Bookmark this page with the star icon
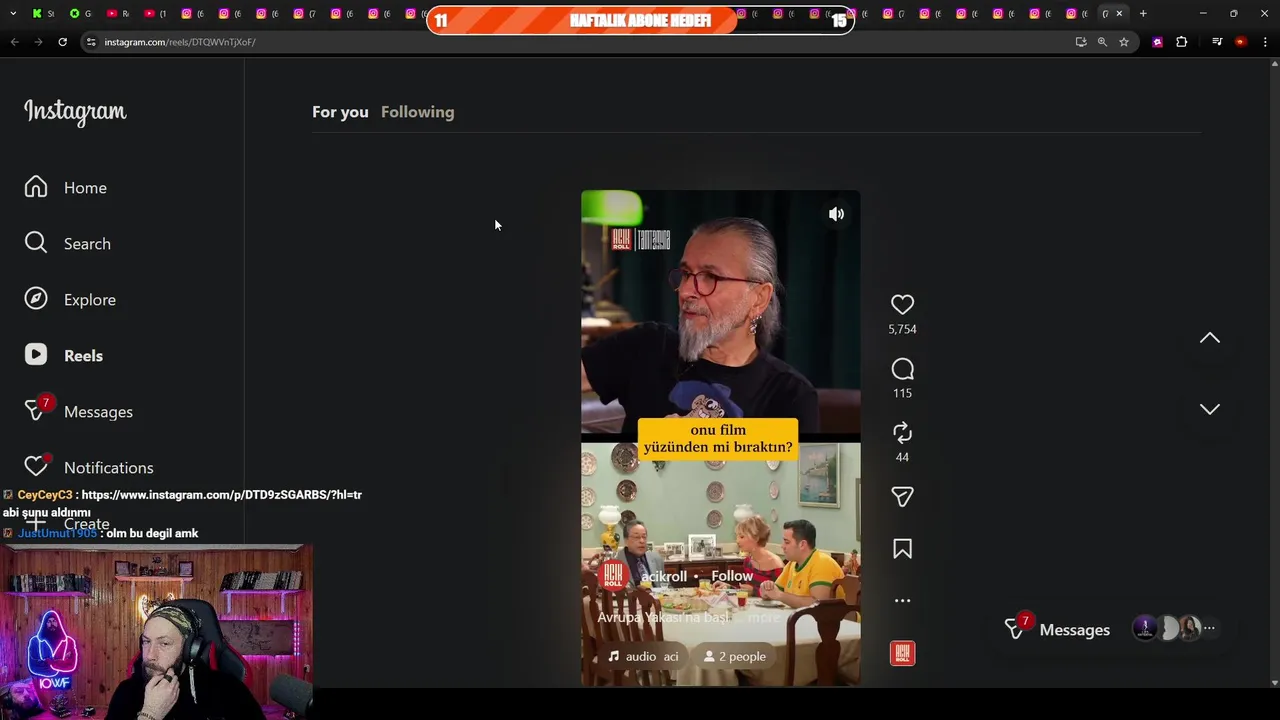The width and height of the screenshot is (1280, 720). 1124,42
